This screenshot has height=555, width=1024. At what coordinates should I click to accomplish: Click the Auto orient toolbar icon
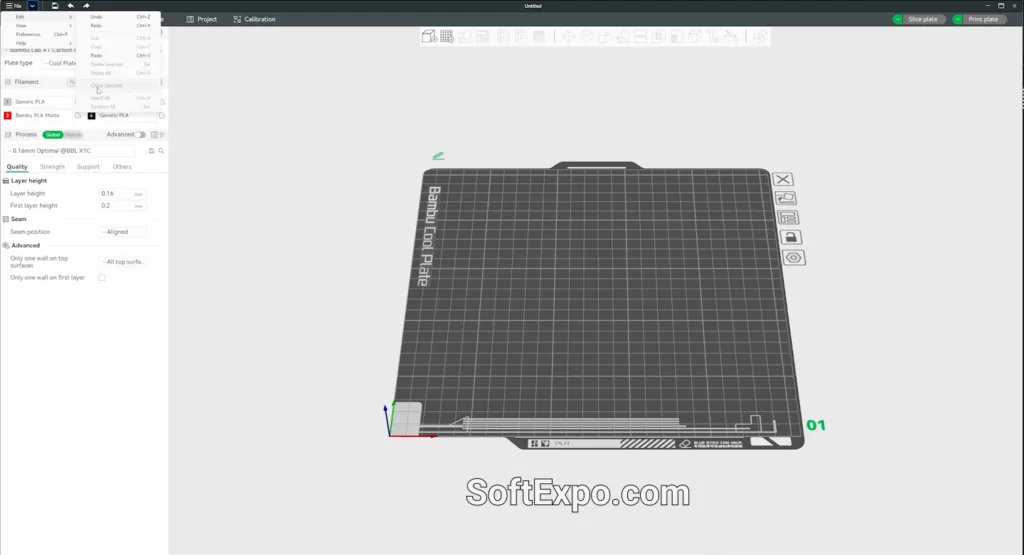[464, 37]
